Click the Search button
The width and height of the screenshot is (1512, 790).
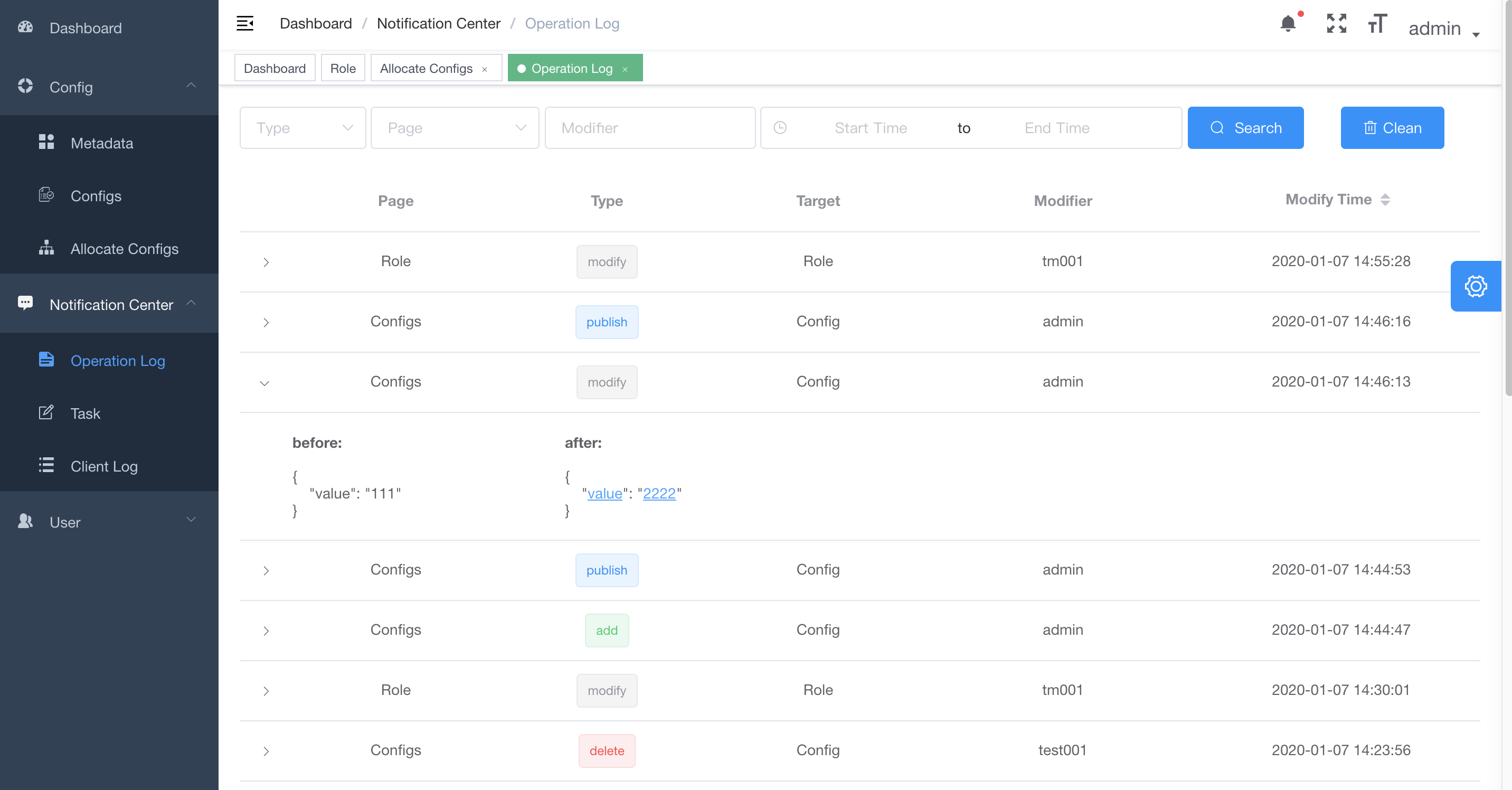tap(1245, 128)
